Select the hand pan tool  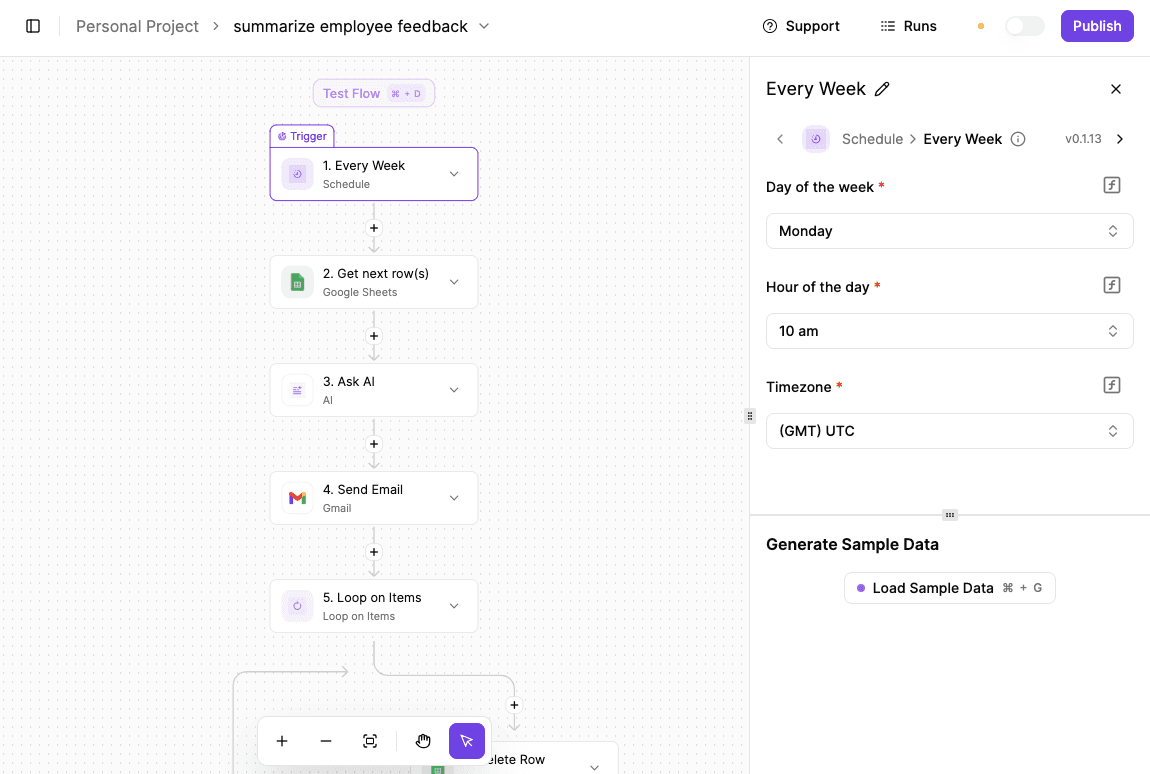(x=423, y=741)
